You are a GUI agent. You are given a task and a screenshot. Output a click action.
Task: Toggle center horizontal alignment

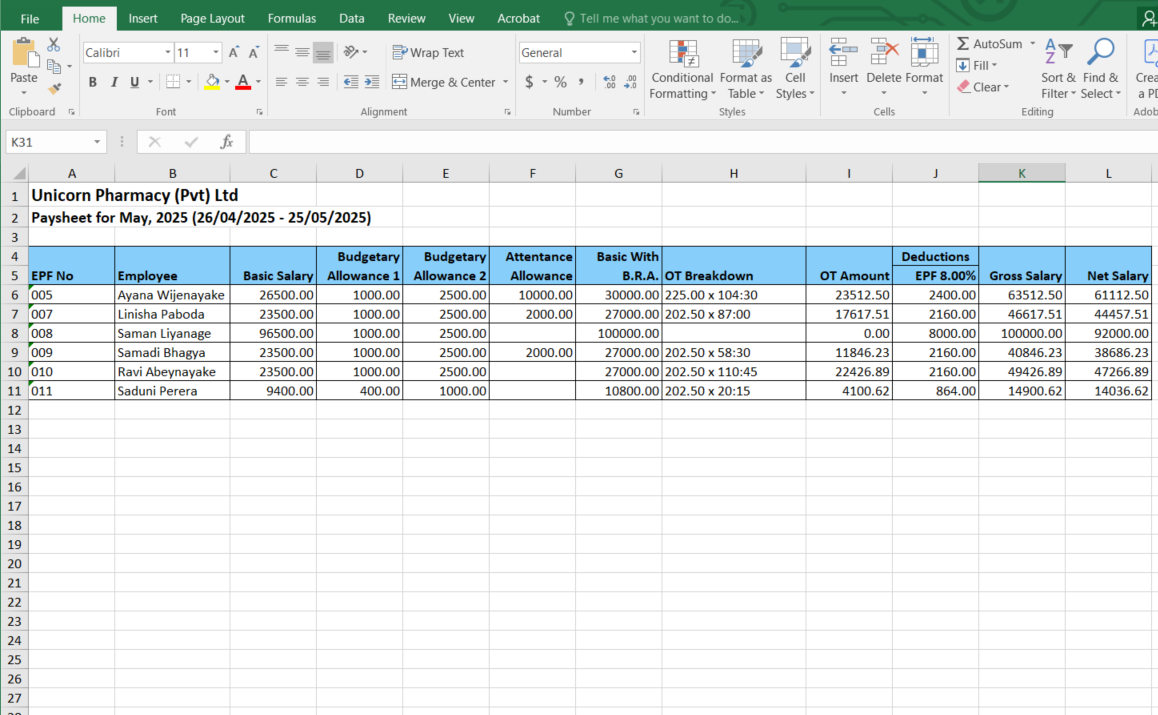point(302,82)
